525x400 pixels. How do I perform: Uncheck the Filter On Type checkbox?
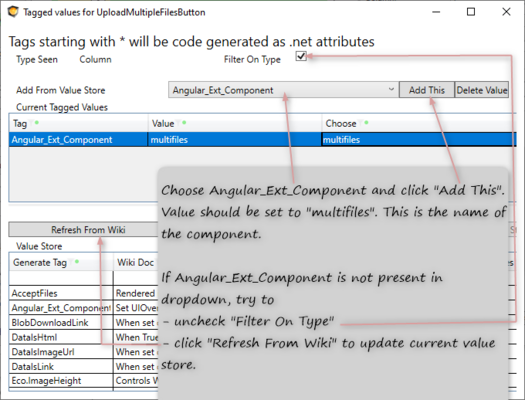[x=301, y=56]
